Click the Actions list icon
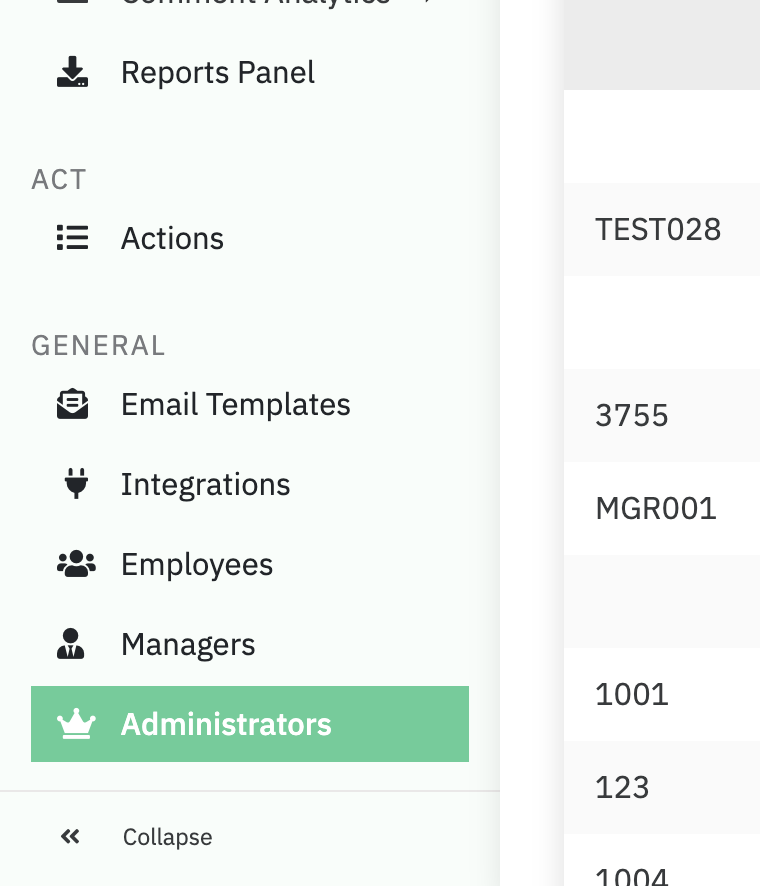The height and width of the screenshot is (886, 760). click(72, 238)
